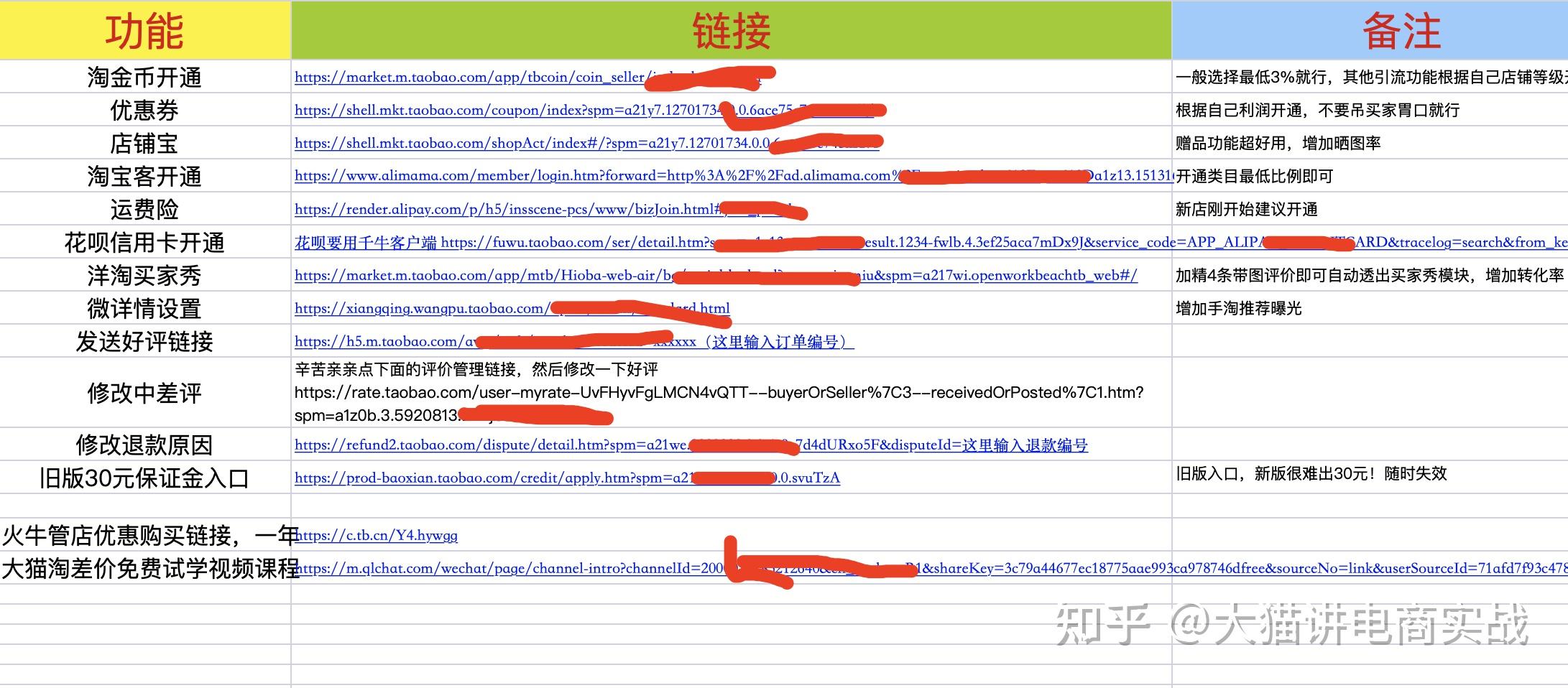Select the 花呗信用卡开通 cell

click(145, 242)
